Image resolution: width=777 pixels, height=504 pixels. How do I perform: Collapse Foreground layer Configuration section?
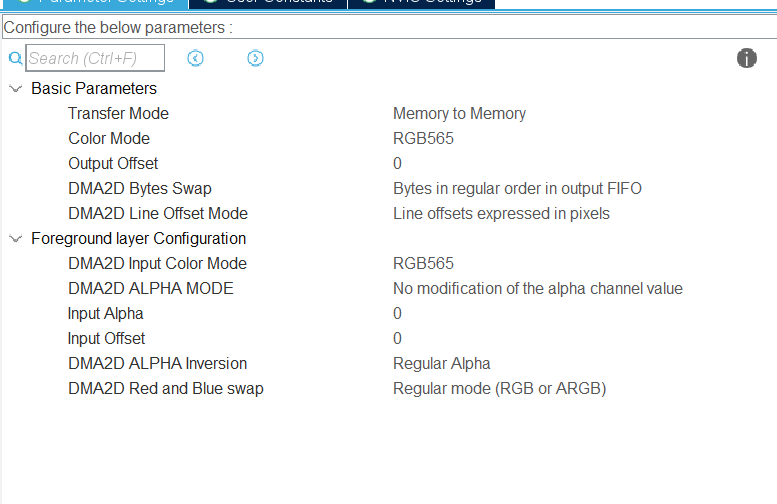[16, 239]
